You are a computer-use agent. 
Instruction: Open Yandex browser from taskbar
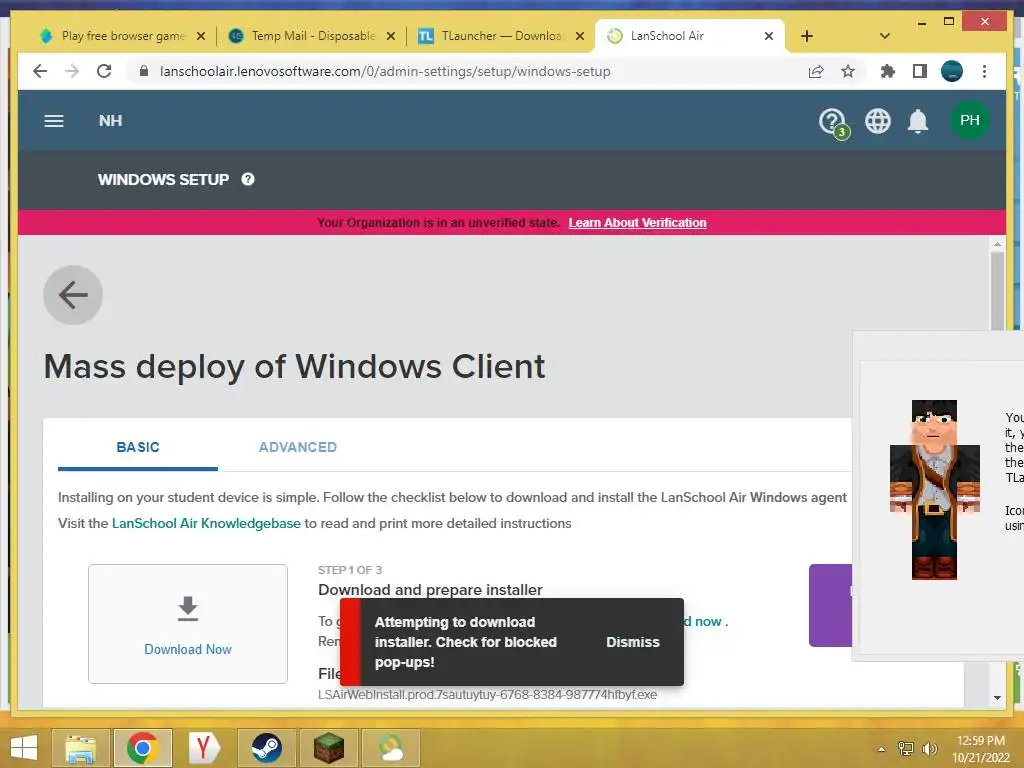point(204,748)
